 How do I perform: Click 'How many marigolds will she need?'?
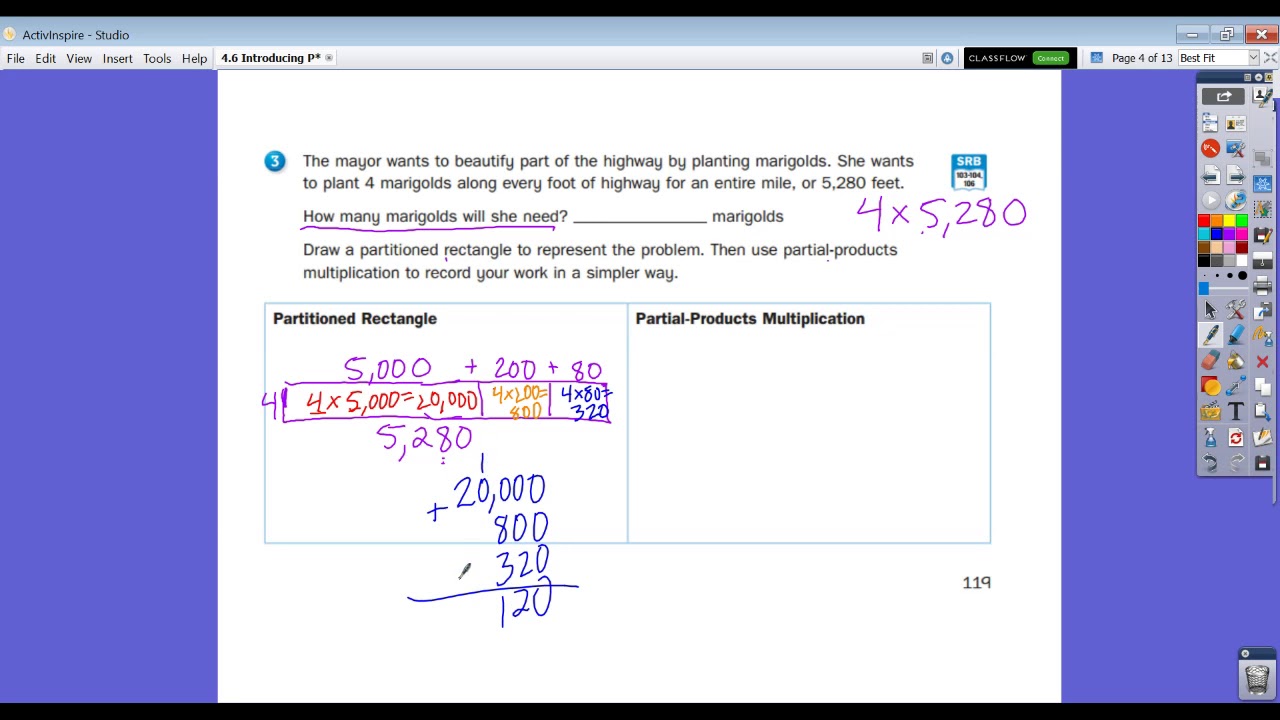(435, 216)
